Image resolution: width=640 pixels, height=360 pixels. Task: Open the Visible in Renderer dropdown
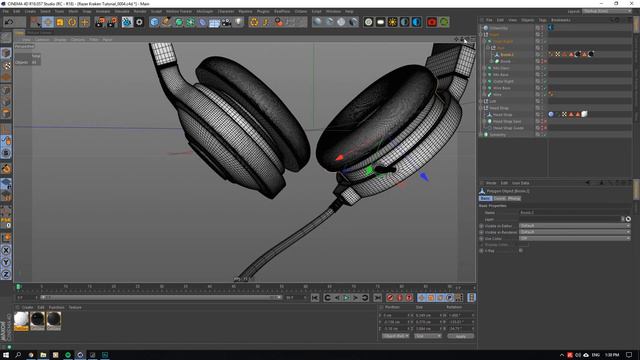tap(575, 232)
